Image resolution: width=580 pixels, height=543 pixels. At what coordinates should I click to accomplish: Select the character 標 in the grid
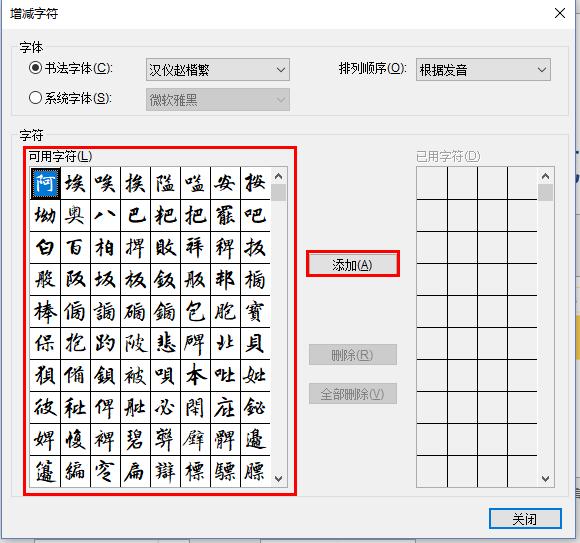pyautogui.click(x=195, y=471)
